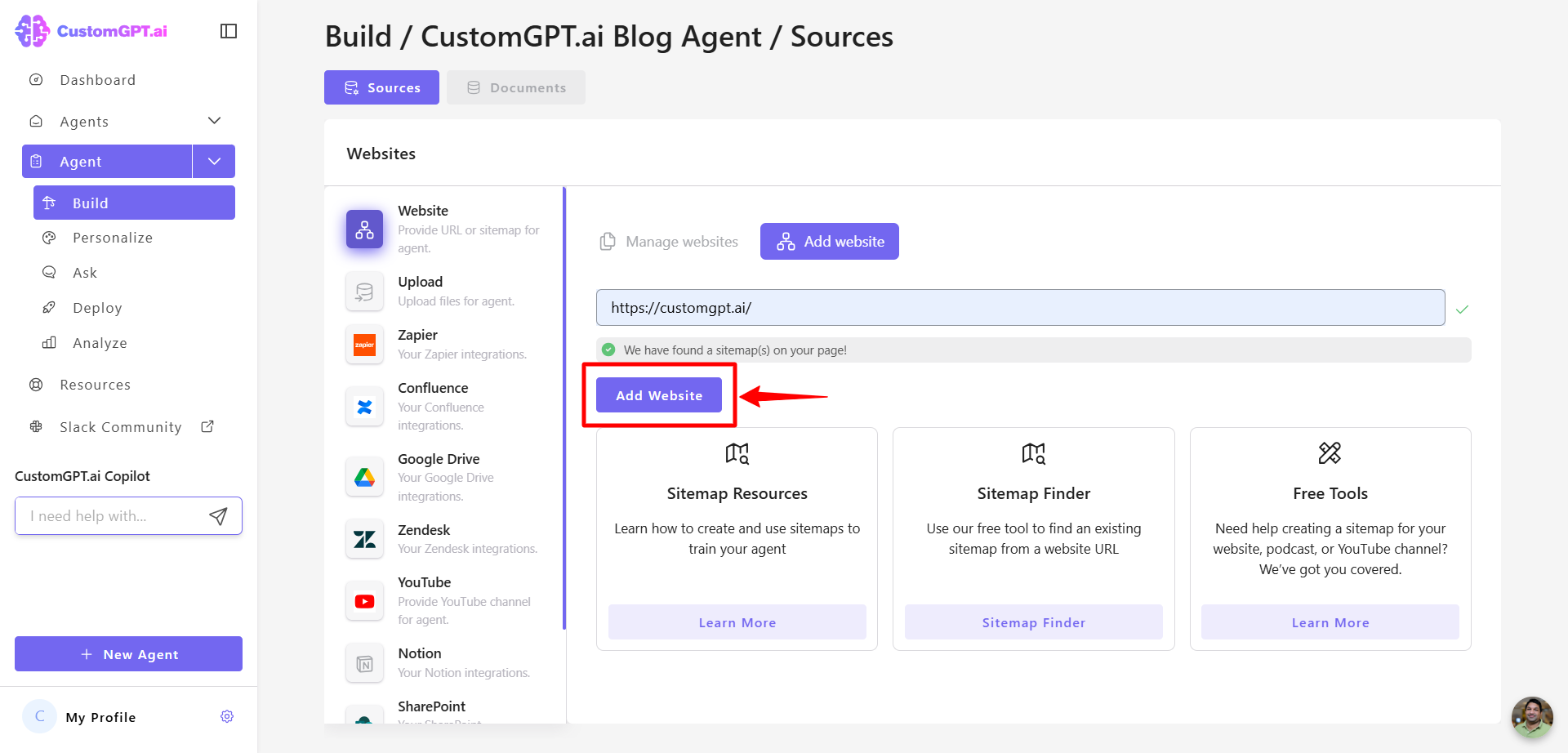Select the Website source icon
Viewport: 1568px width, 753px height.
point(364,229)
